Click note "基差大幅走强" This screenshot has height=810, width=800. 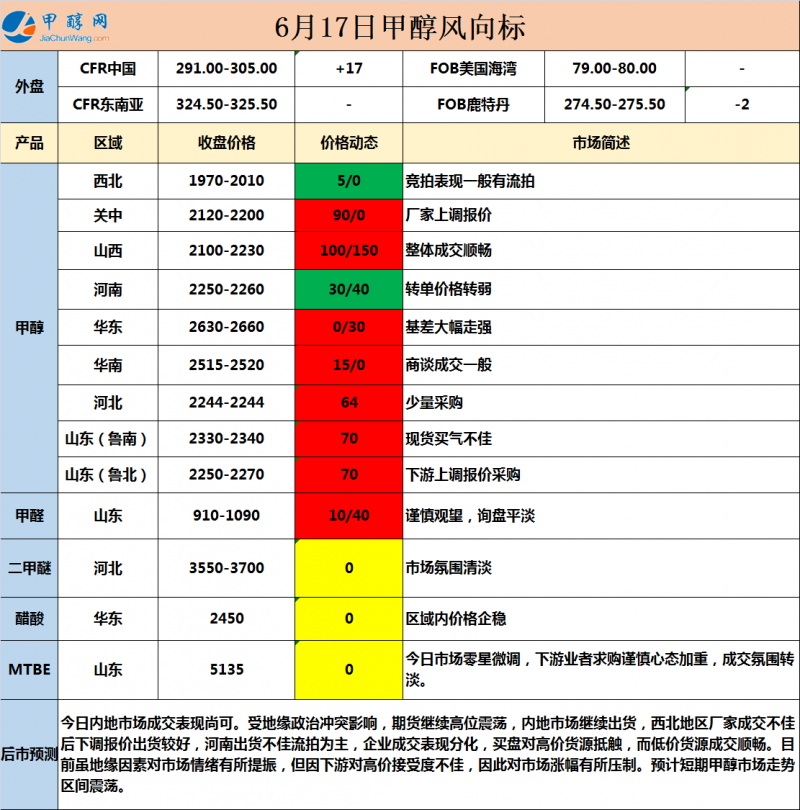[448, 327]
